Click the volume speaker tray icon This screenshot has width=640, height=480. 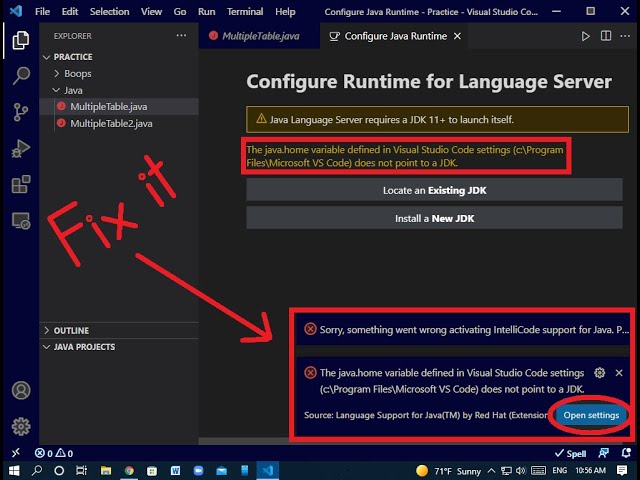520,471
